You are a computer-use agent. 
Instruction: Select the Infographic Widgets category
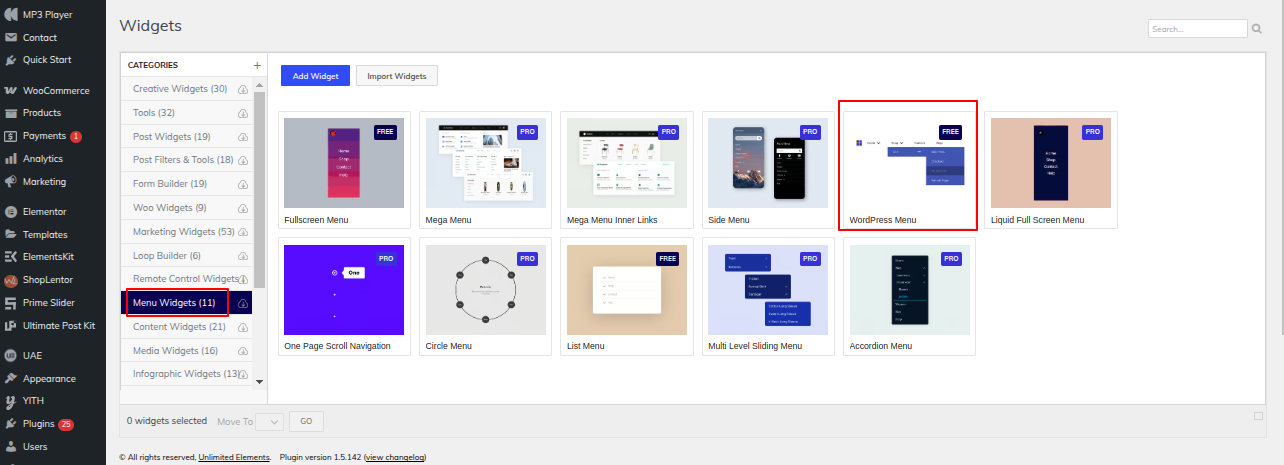pyautogui.click(x=186, y=374)
